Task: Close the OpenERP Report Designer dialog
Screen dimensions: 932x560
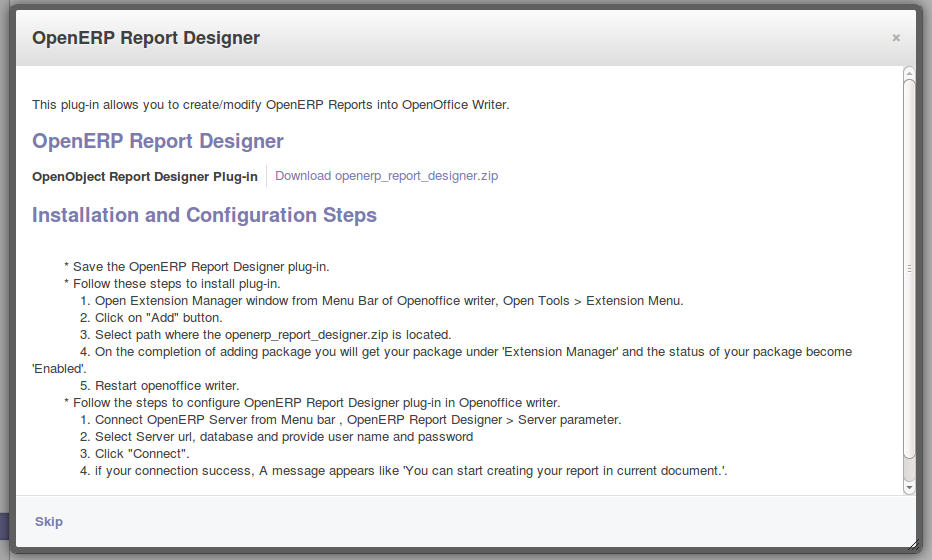Action: click(x=895, y=38)
